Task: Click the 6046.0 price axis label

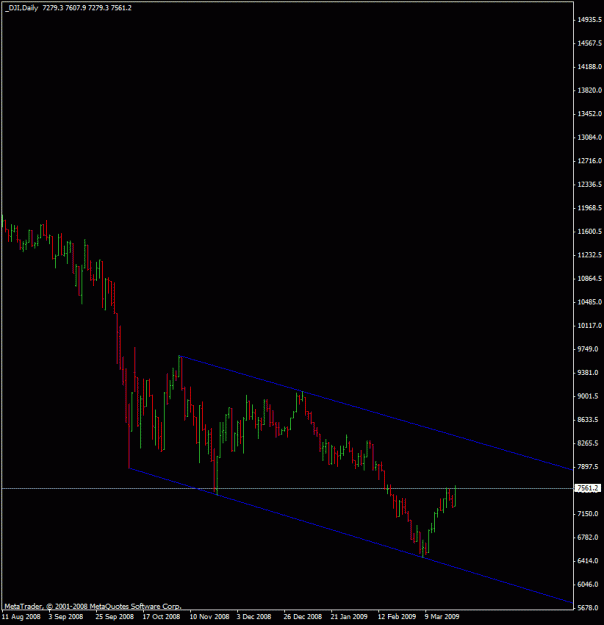Action: click(588, 584)
